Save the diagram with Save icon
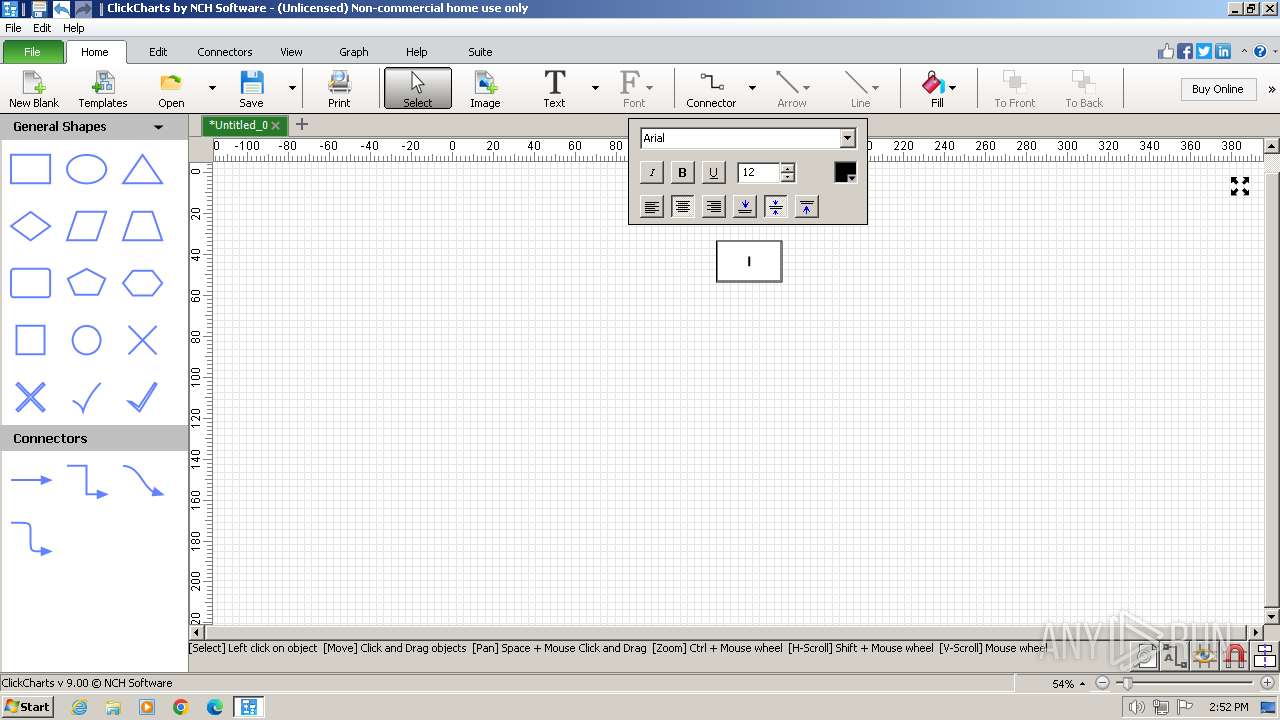1280x720 pixels. [x=251, y=89]
